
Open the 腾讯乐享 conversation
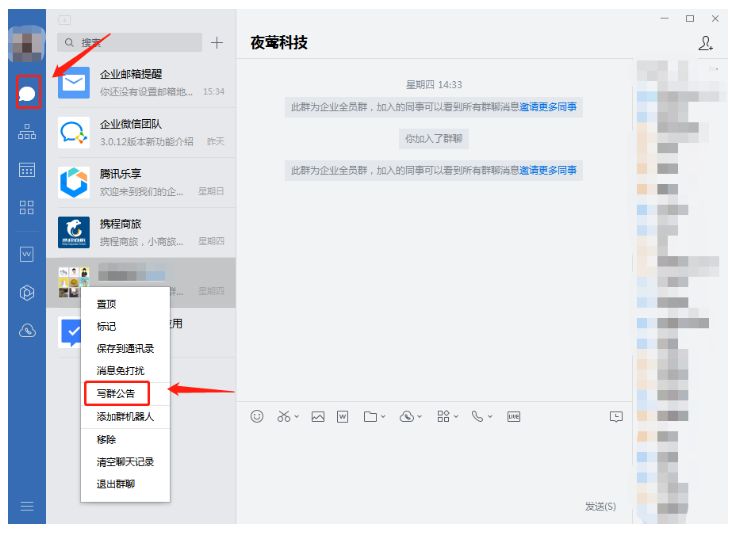tap(141, 182)
